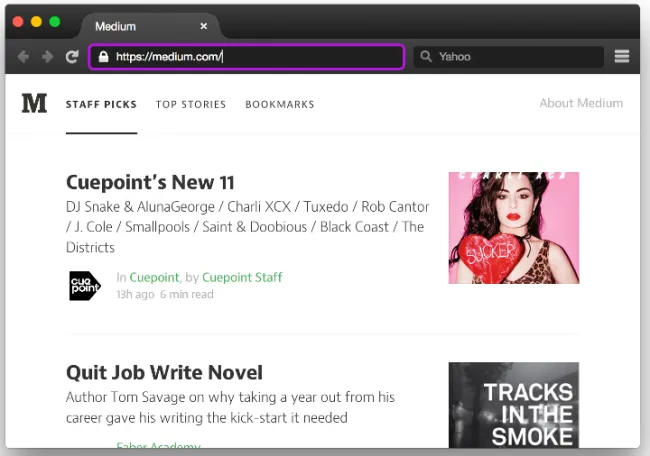Open the Charli XCX Sucker thumbnail
650x456 pixels.
point(514,228)
